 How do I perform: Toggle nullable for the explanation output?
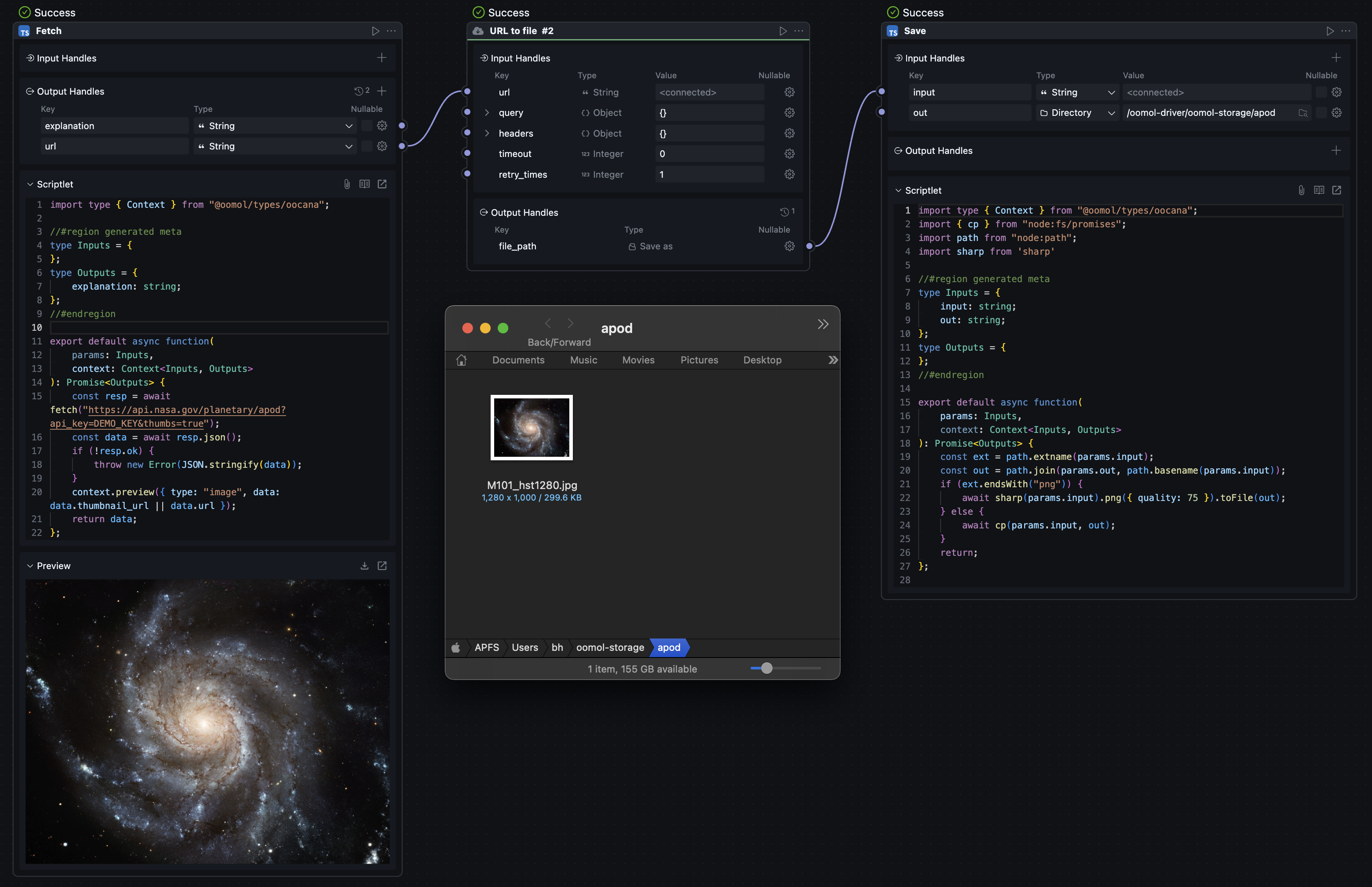click(366, 126)
